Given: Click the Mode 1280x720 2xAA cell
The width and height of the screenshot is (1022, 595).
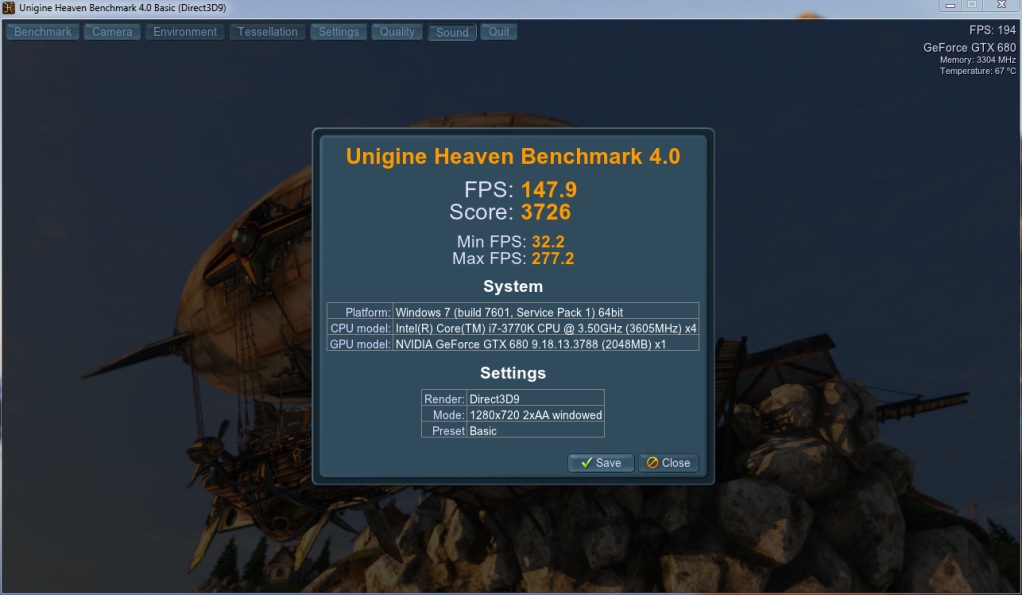Looking at the screenshot, I should [x=535, y=415].
